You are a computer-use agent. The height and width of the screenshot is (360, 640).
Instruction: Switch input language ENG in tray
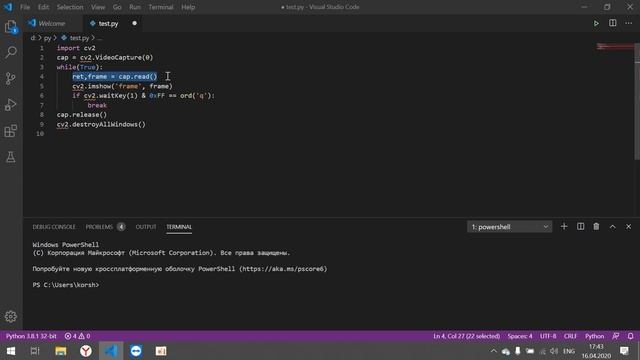click(569, 351)
